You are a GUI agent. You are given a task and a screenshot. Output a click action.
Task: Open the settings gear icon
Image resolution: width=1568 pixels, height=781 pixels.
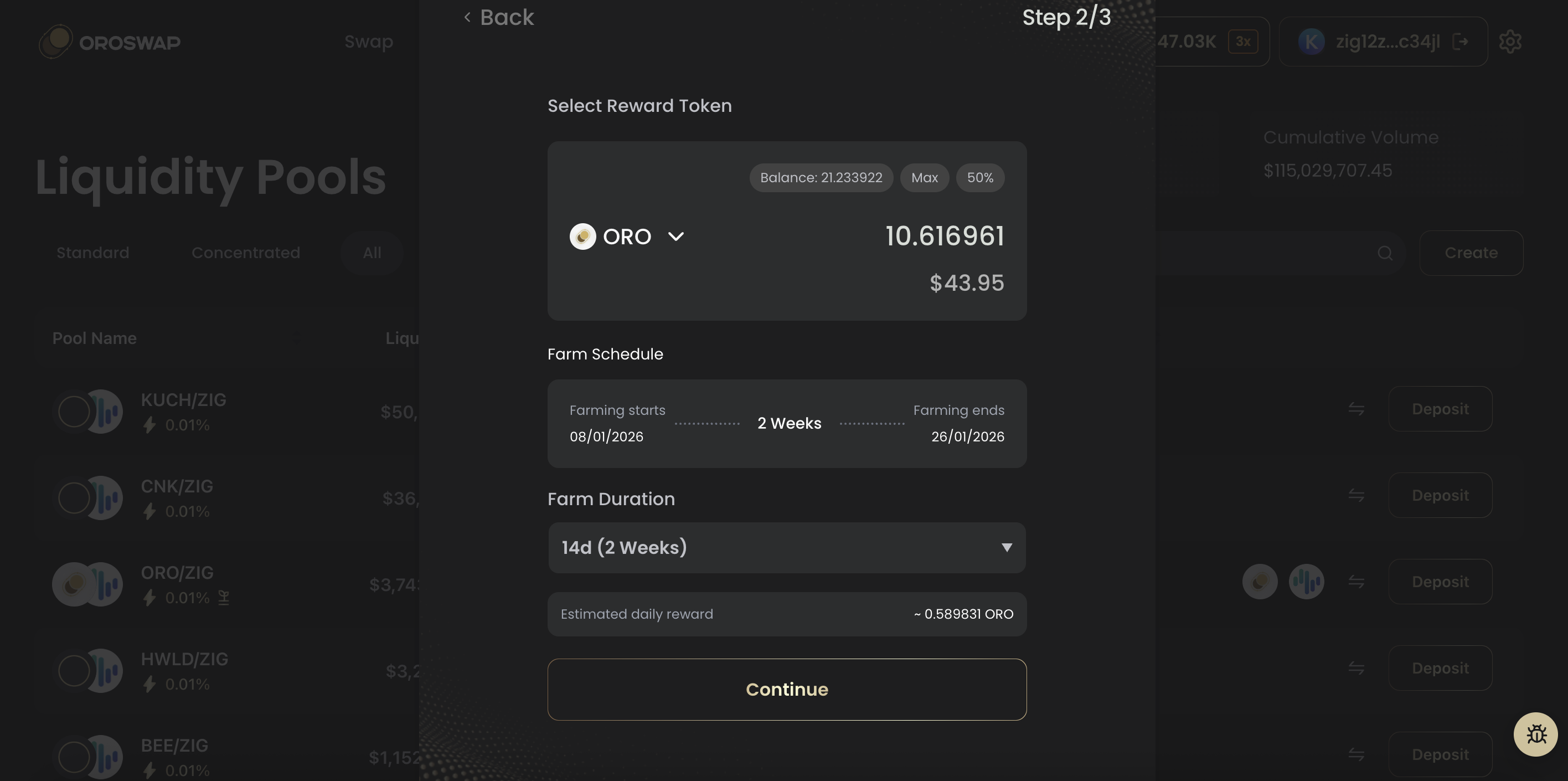[1510, 41]
